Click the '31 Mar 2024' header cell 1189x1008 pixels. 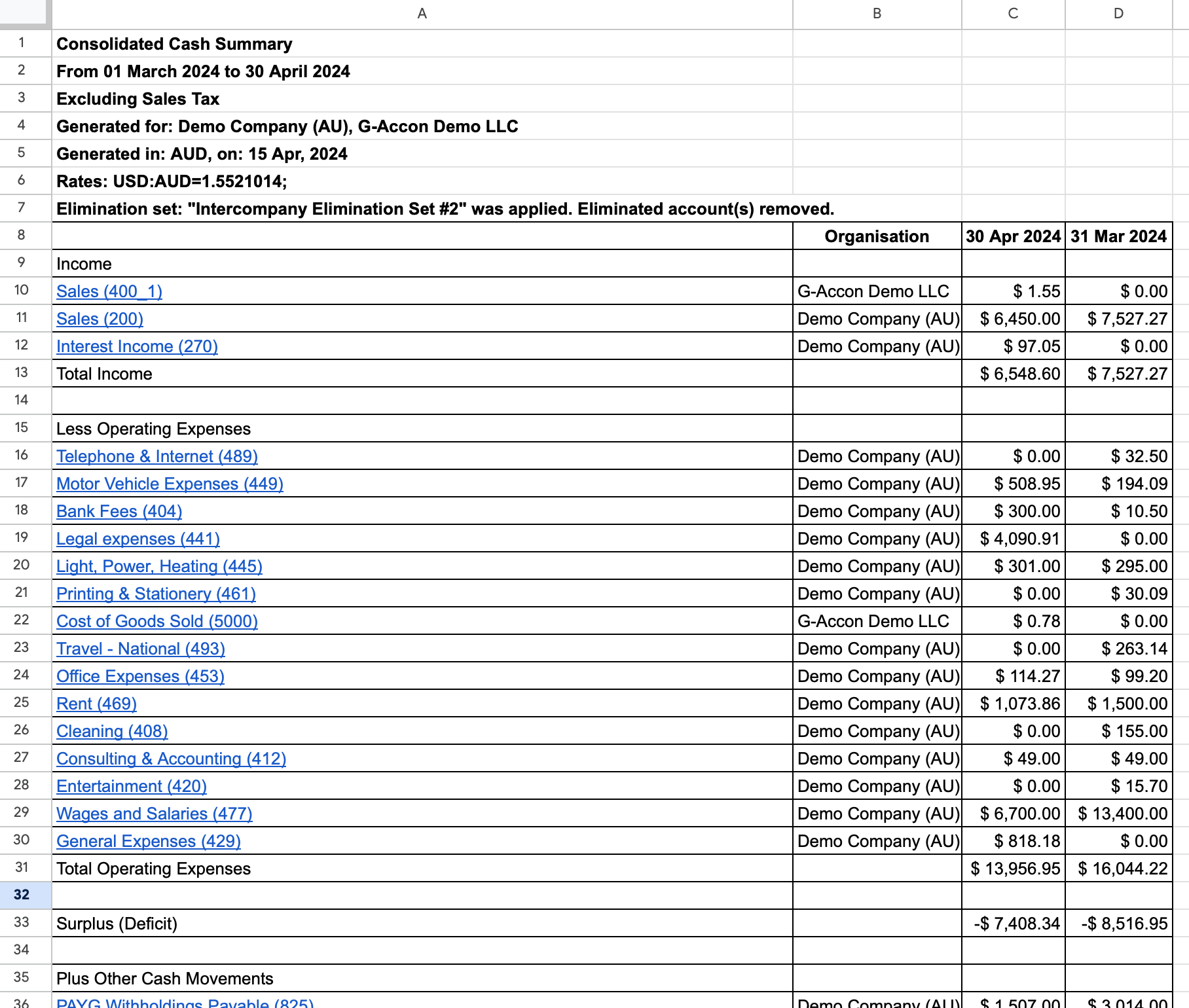pyautogui.click(x=1119, y=236)
